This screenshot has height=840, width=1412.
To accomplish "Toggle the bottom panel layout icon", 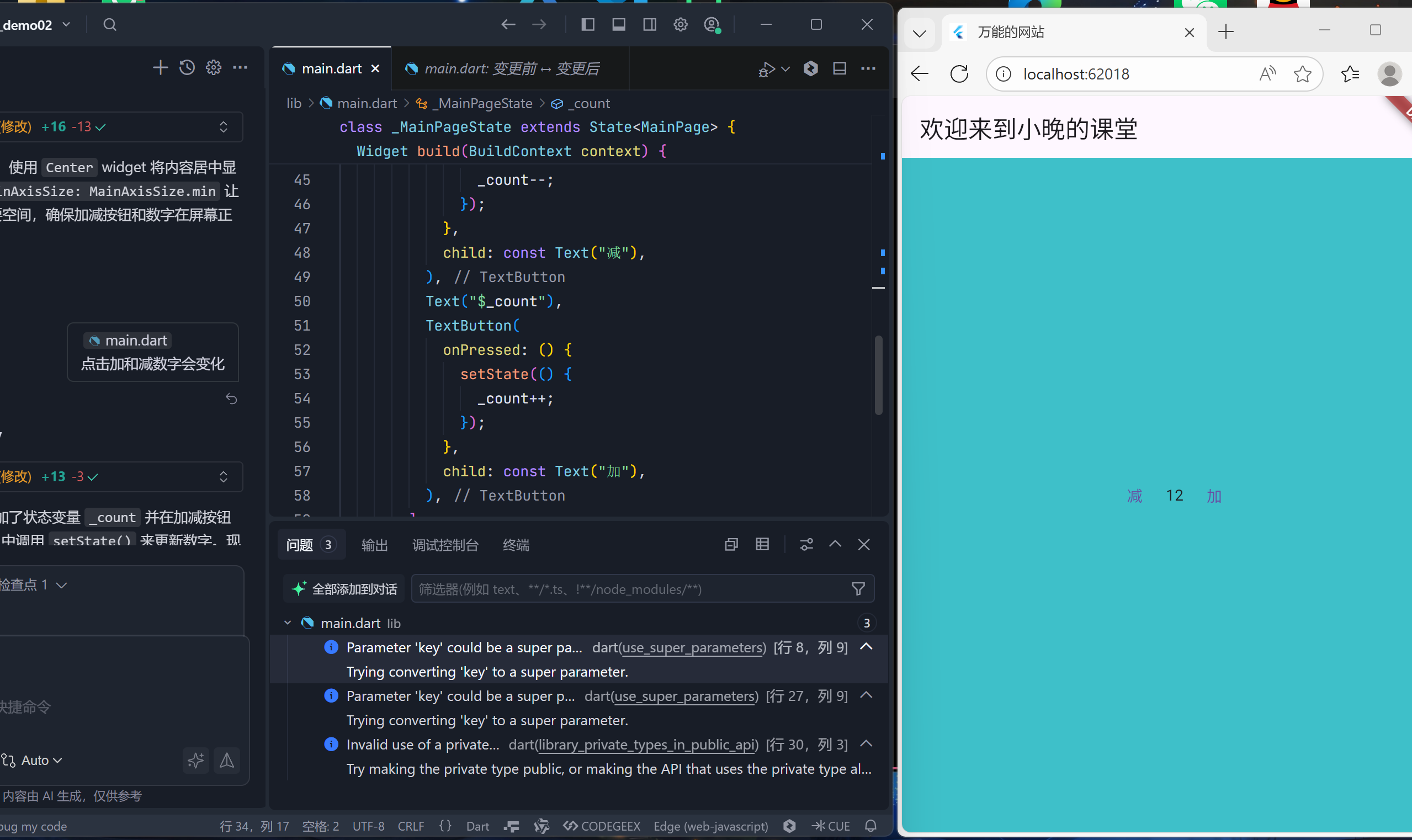I will tap(618, 24).
